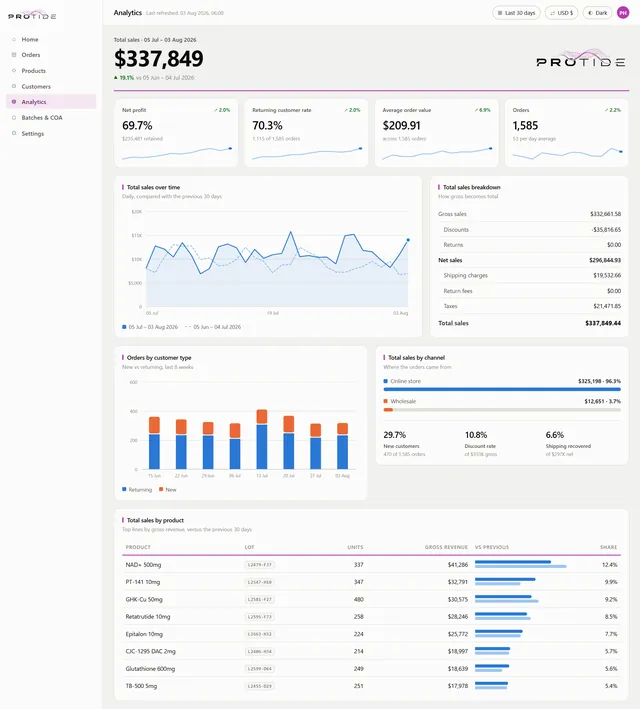Click the Wholesale channel progress bar
640x709 pixels.
tap(502, 410)
